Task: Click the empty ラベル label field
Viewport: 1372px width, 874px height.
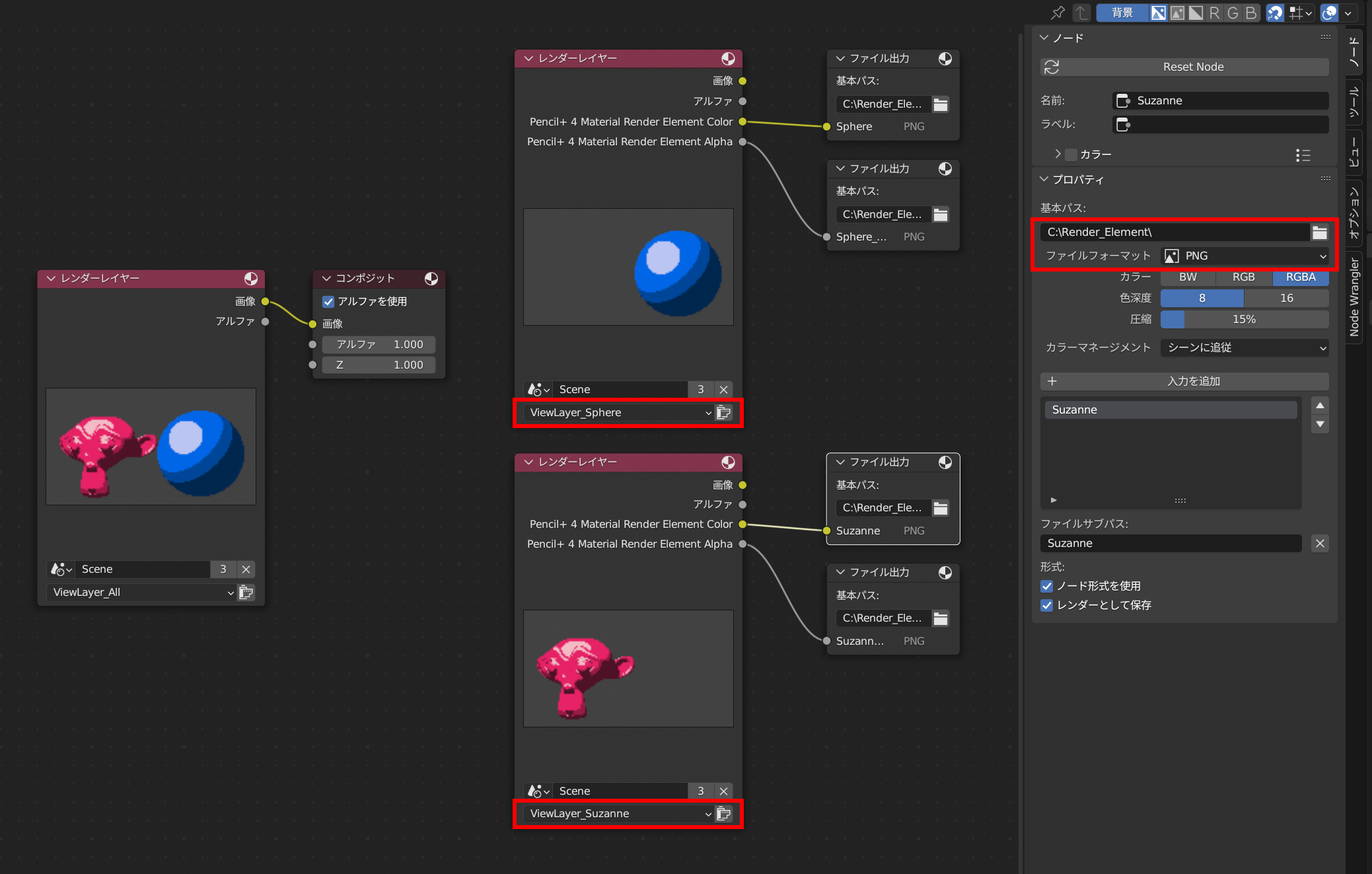Action: tap(1221, 124)
